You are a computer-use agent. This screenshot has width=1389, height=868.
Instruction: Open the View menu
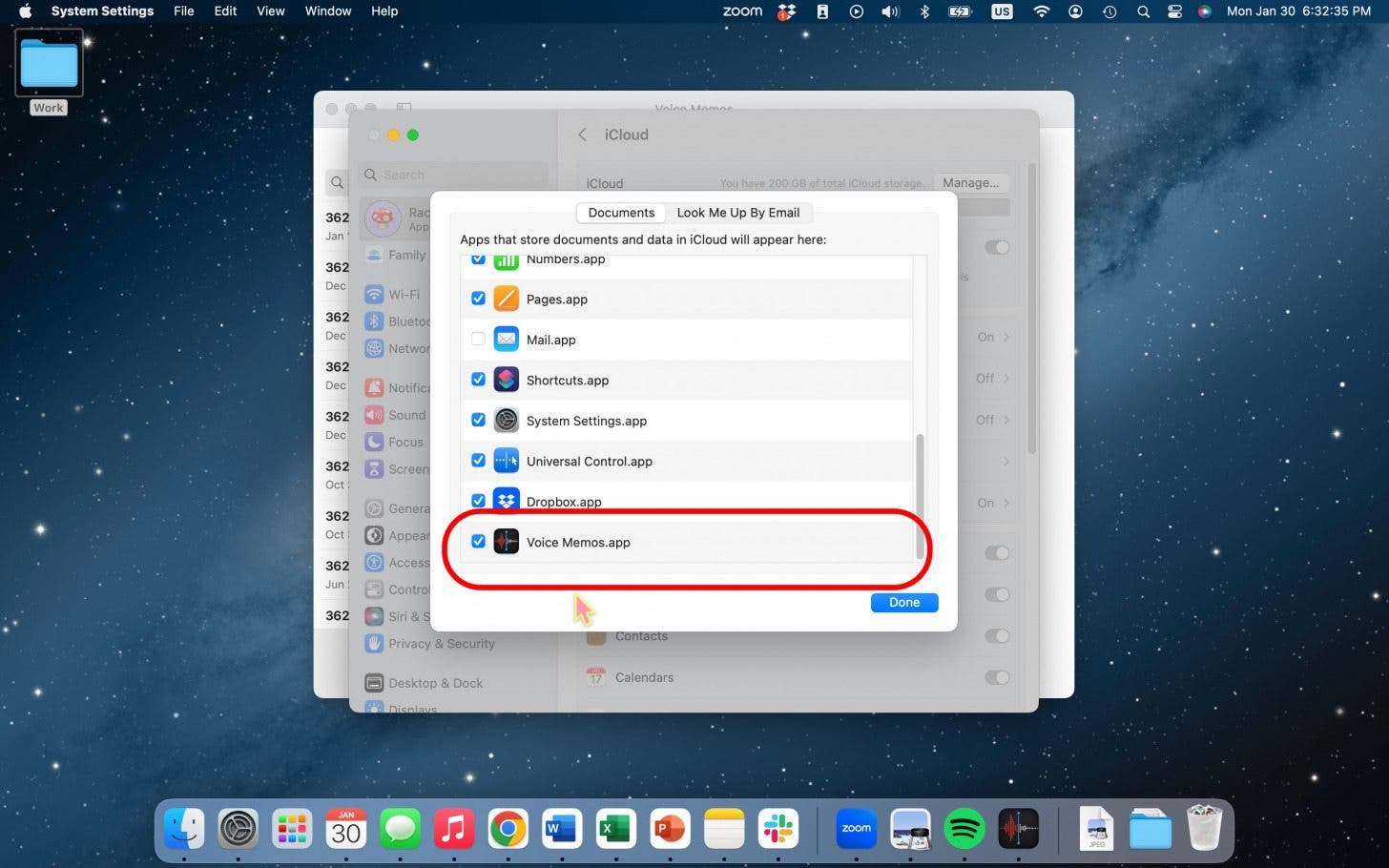270,10
